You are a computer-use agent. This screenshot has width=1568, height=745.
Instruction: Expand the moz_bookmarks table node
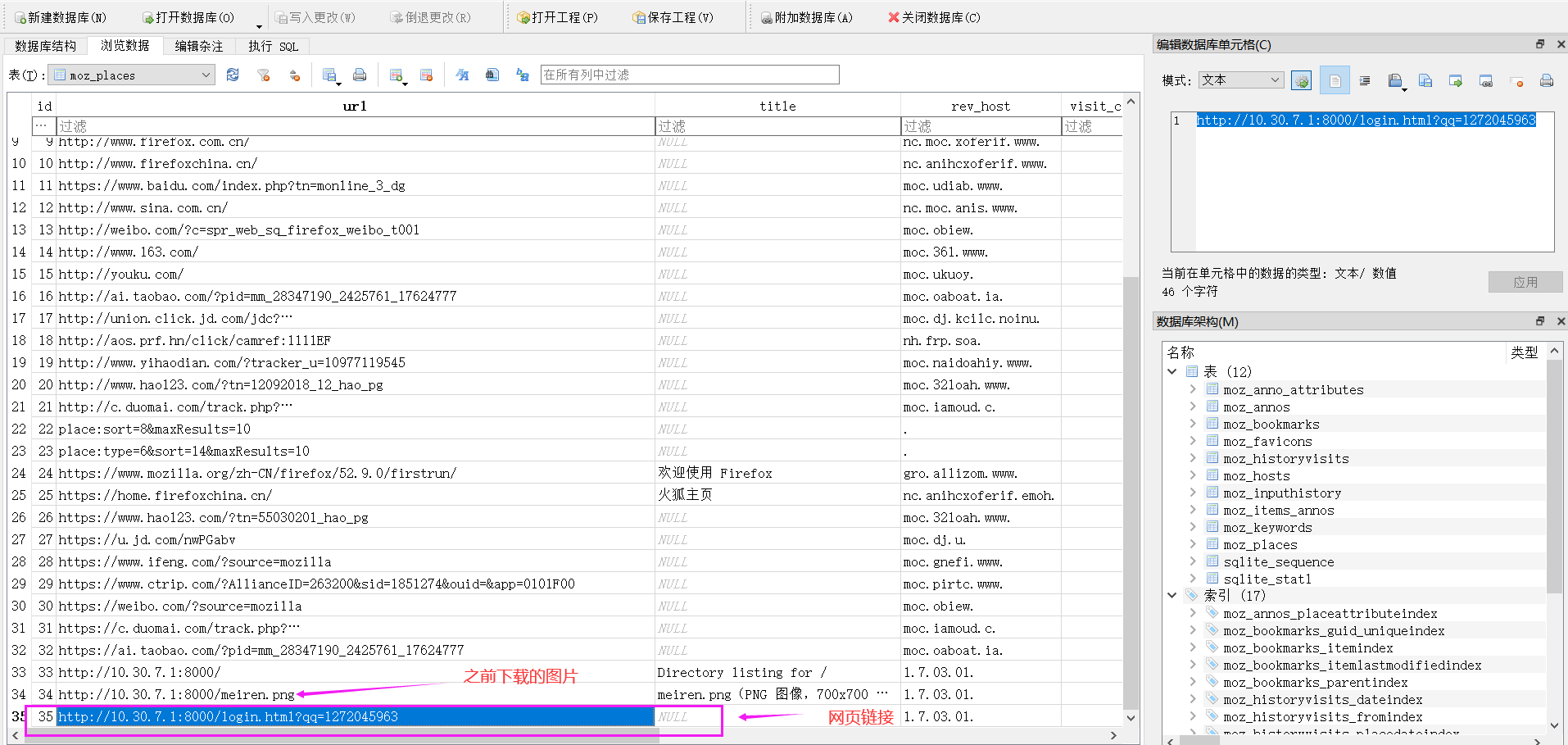(x=1193, y=424)
